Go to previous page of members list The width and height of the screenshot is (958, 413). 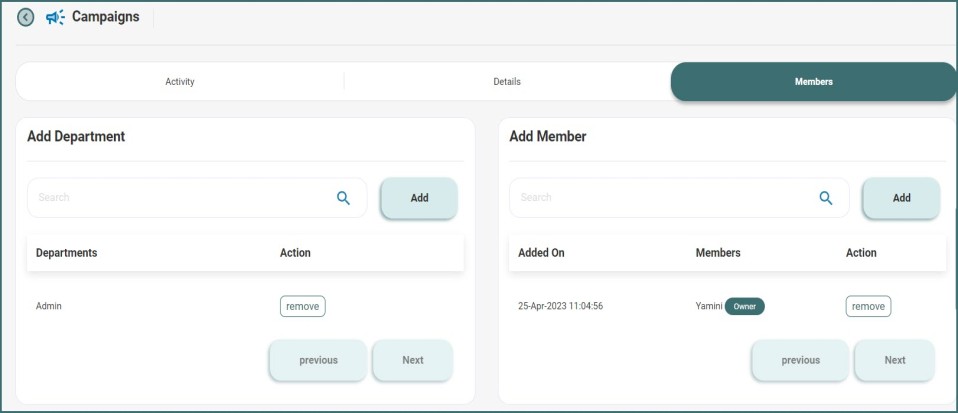pyautogui.click(x=800, y=360)
